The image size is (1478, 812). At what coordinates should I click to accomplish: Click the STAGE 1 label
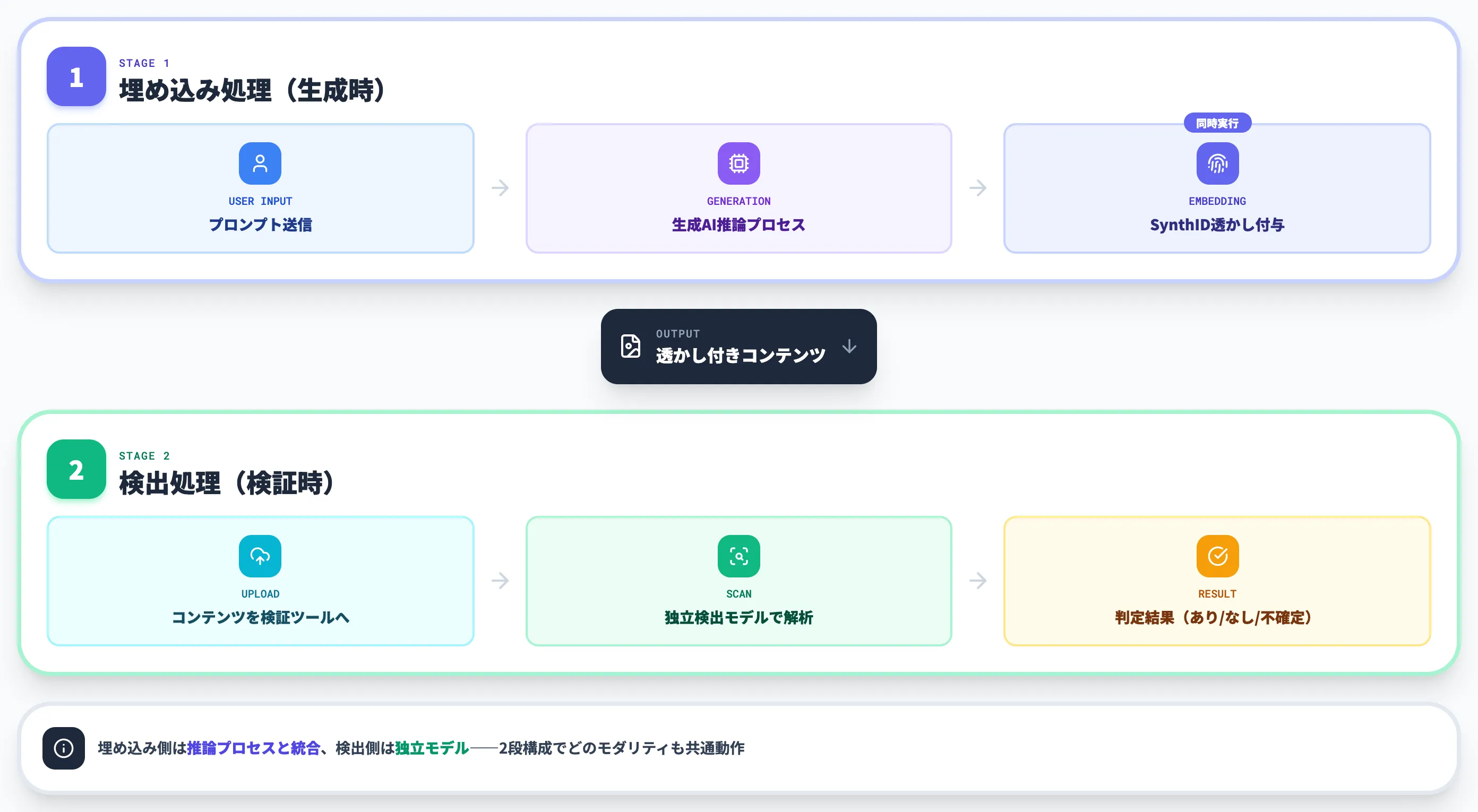pos(144,63)
